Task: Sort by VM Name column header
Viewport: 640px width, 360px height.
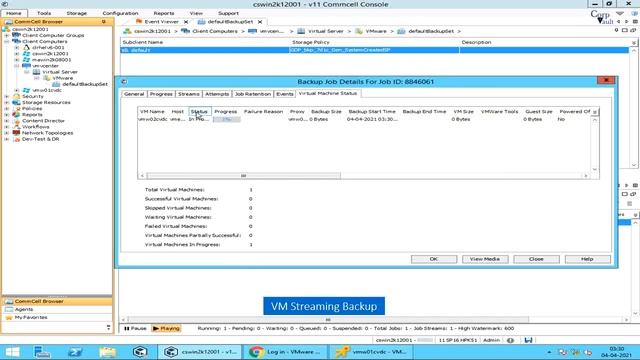Action: coord(152,111)
